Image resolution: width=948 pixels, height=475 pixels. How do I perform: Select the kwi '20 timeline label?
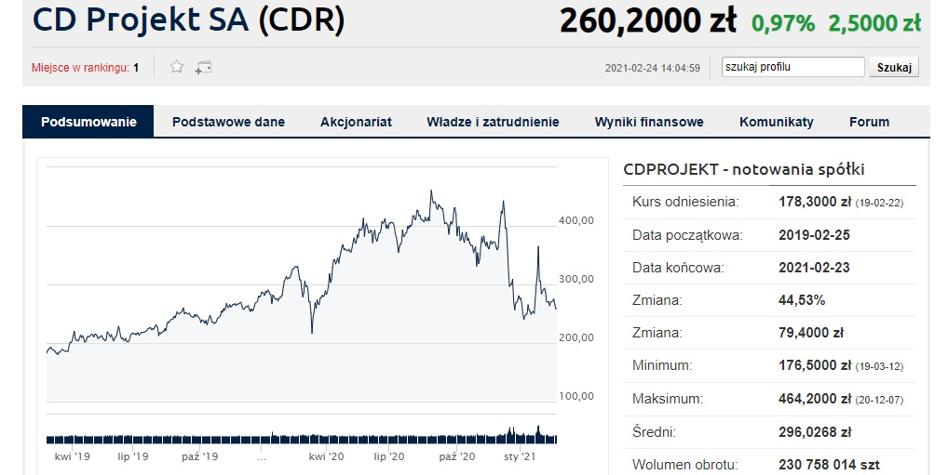[326, 457]
